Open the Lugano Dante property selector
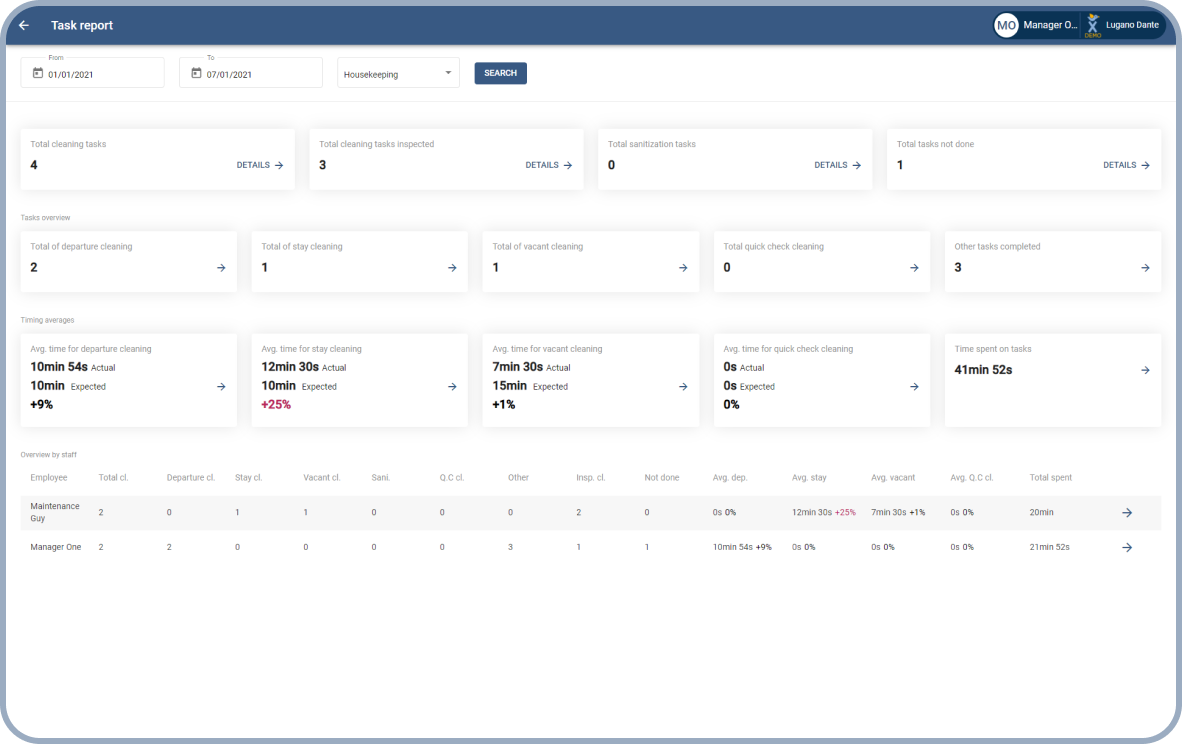 click(1124, 25)
